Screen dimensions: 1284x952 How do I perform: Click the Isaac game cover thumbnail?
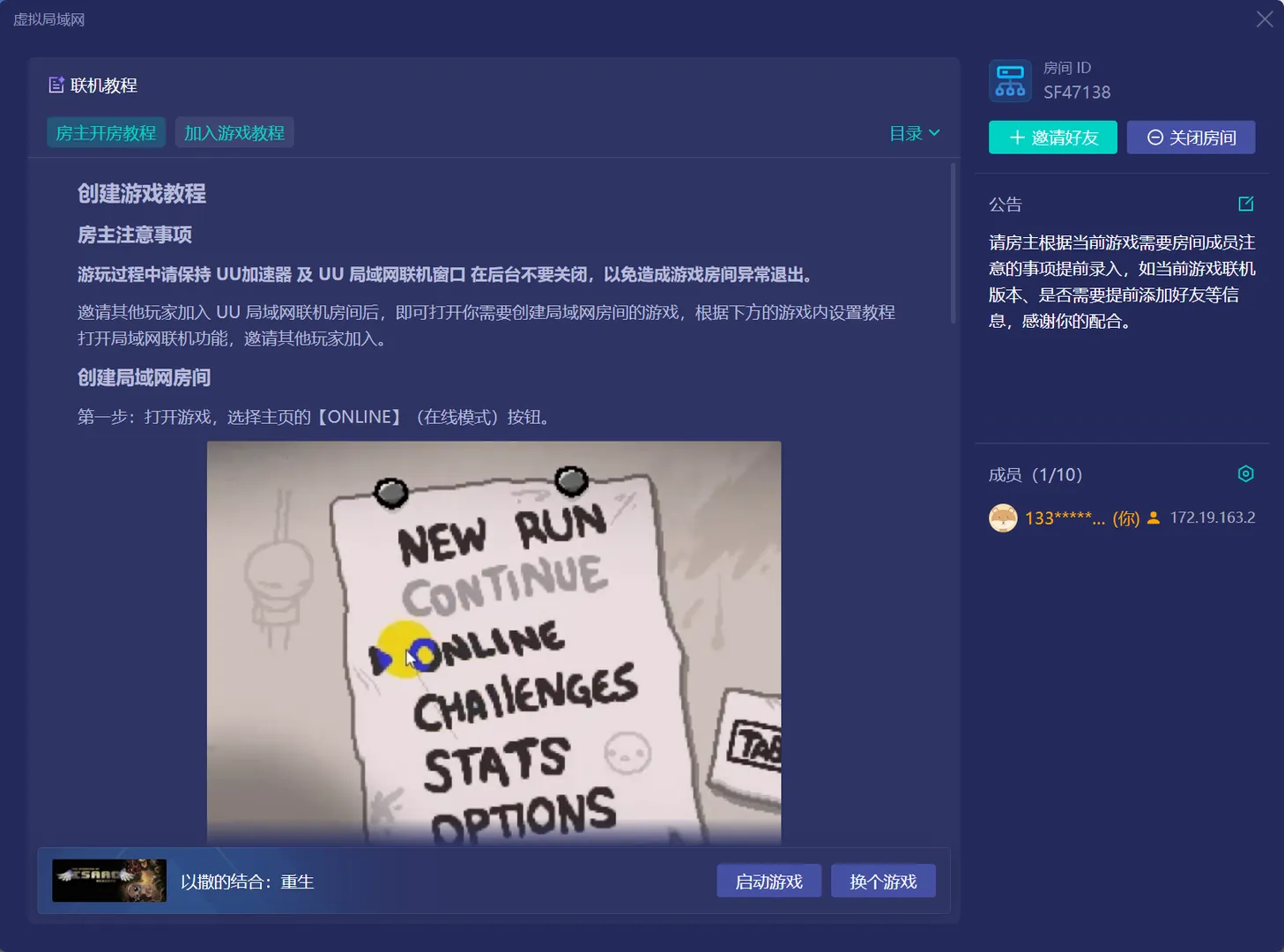(x=109, y=881)
